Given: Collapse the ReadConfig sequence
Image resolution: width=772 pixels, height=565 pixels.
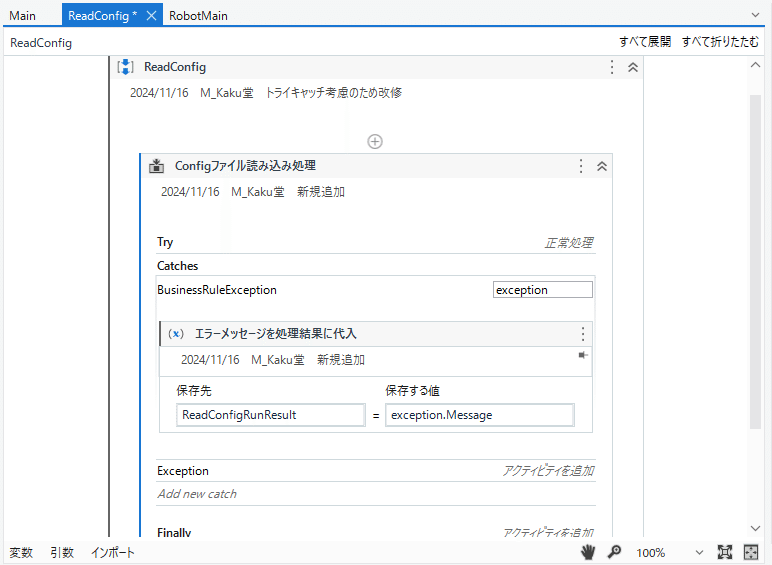Looking at the screenshot, I should pyautogui.click(x=633, y=67).
